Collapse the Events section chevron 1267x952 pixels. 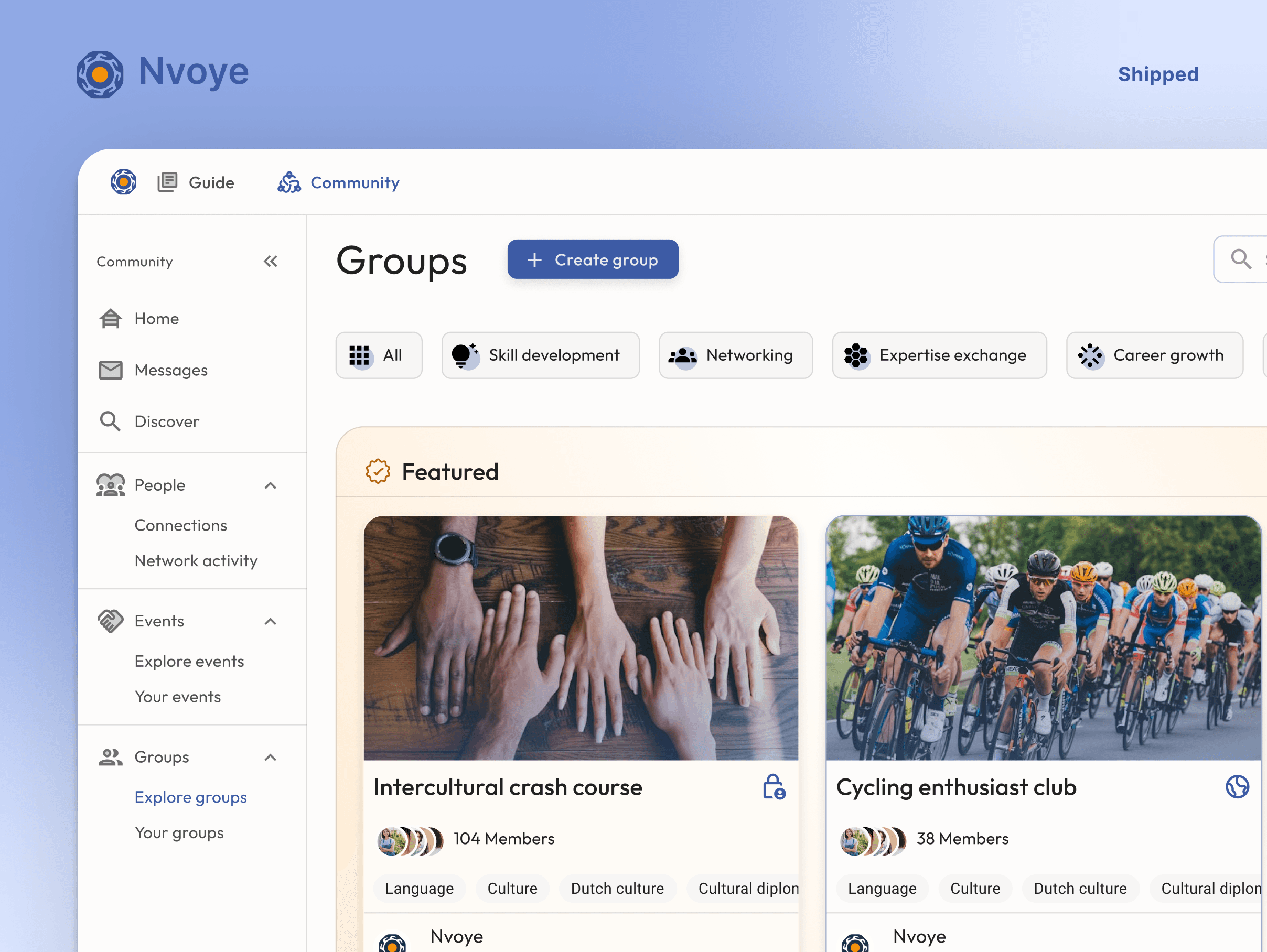271,621
